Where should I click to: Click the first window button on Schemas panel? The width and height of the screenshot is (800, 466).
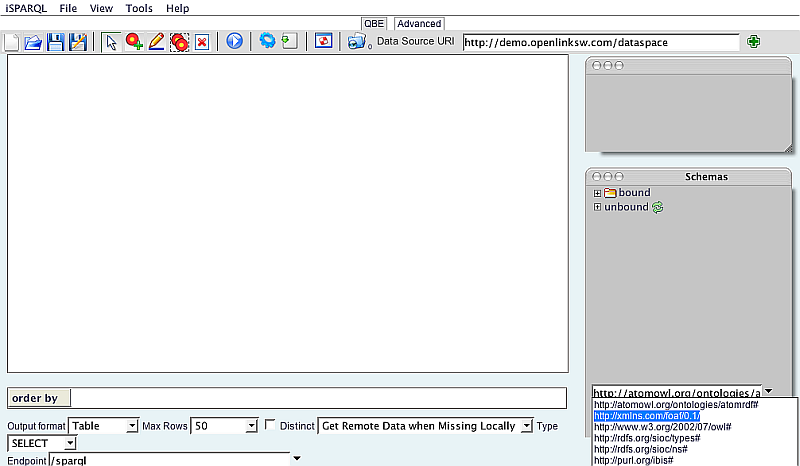[x=596, y=177]
